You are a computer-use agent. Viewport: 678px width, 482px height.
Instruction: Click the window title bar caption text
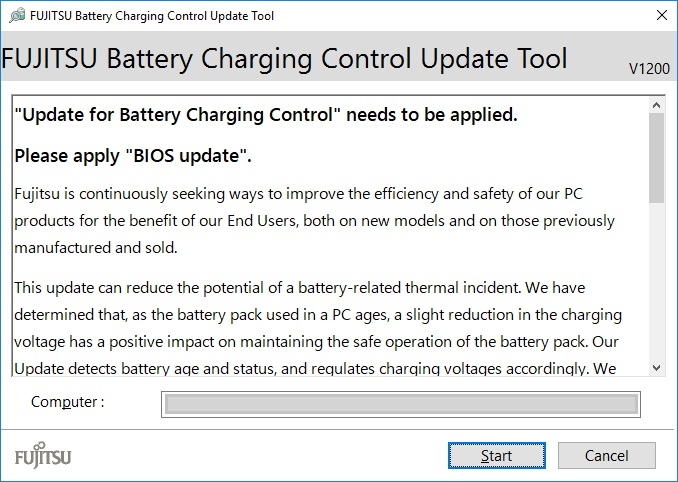(x=152, y=16)
